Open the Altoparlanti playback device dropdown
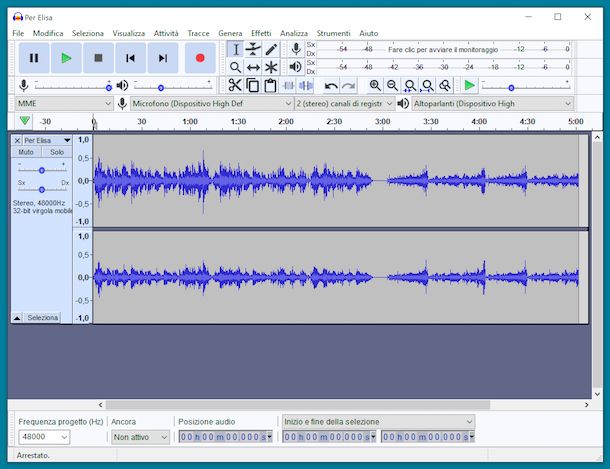This screenshot has height=469, width=610. 493,103
